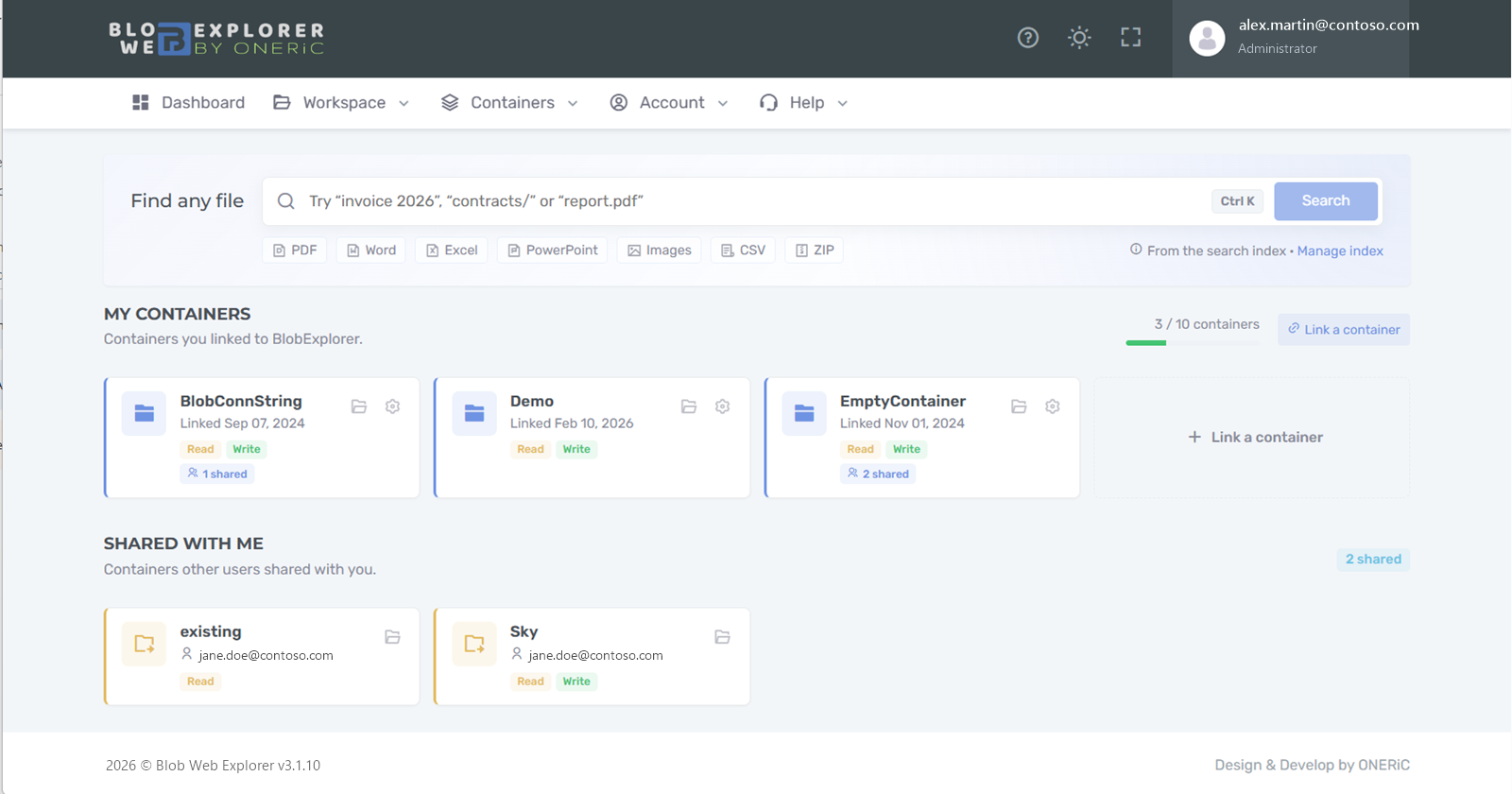Open folder icon on Sky shared card
1512x794 pixels.
[723, 637]
